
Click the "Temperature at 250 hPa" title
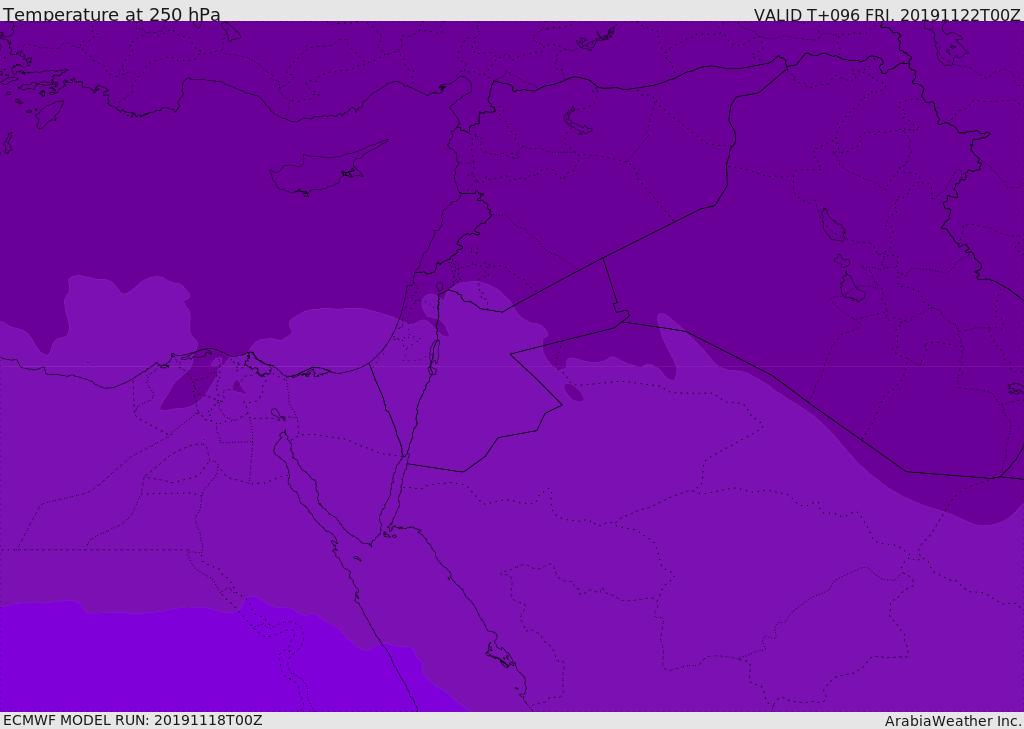click(111, 15)
